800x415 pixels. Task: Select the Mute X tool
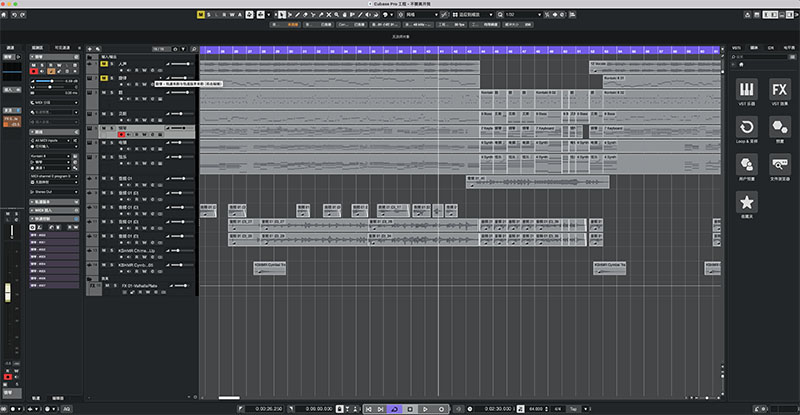pos(329,15)
